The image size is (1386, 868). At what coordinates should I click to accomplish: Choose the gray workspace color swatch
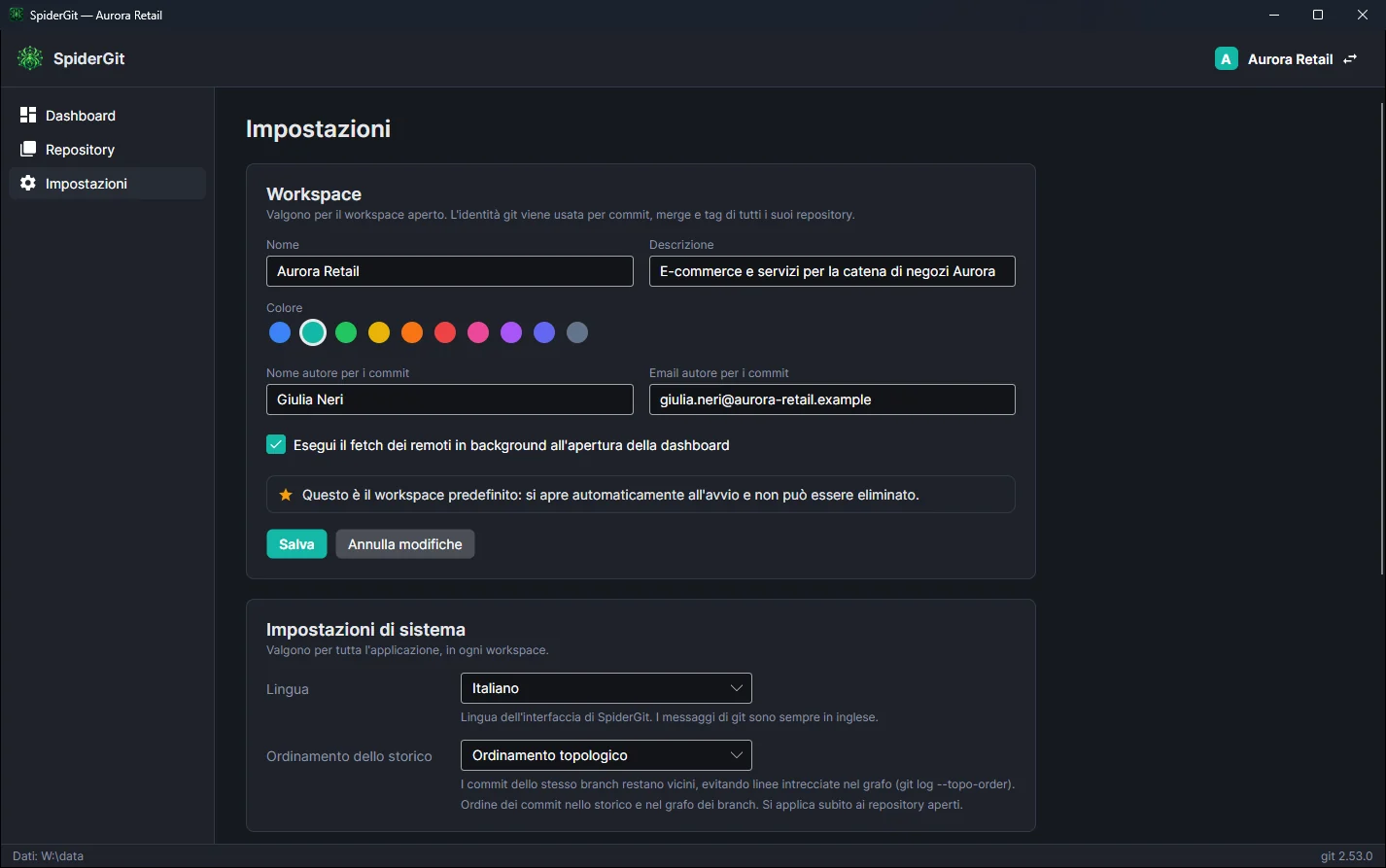click(x=577, y=332)
